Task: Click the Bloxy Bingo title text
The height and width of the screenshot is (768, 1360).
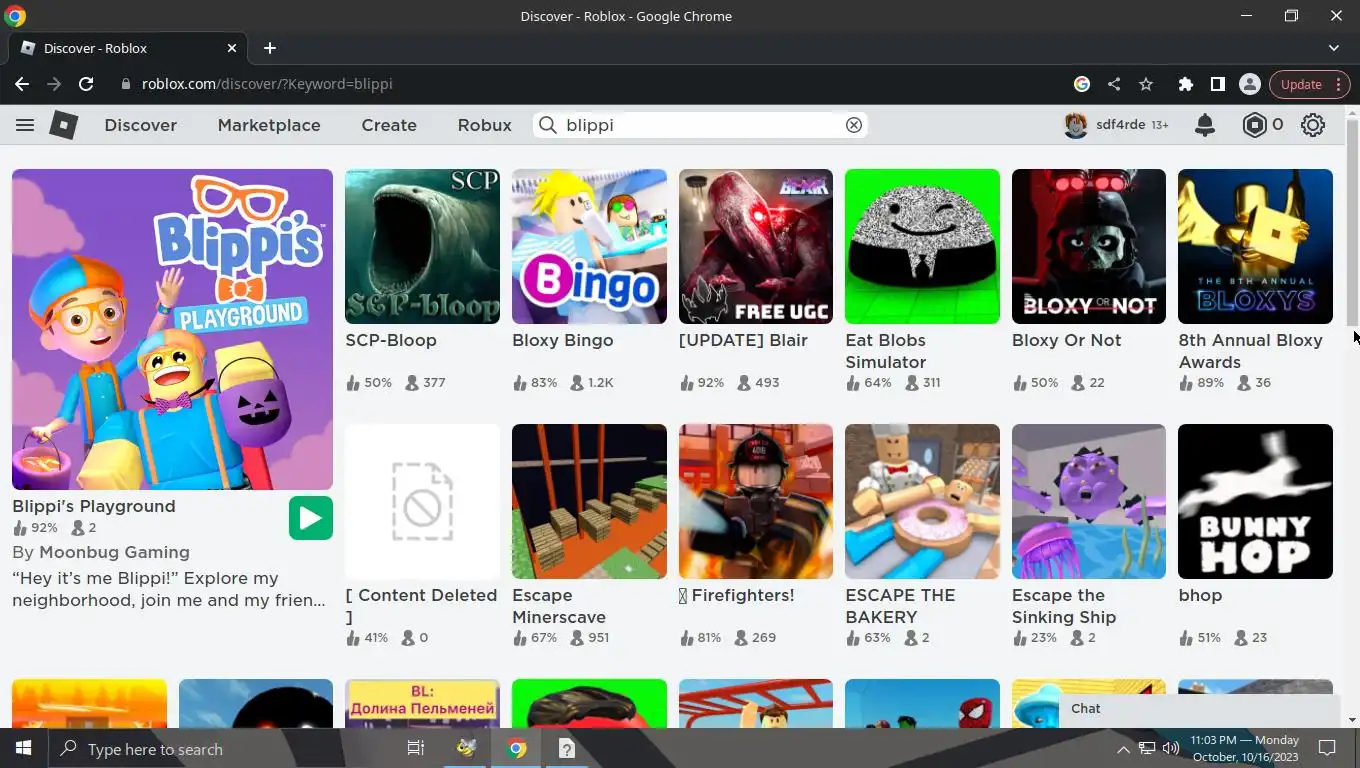Action: pyautogui.click(x=563, y=340)
